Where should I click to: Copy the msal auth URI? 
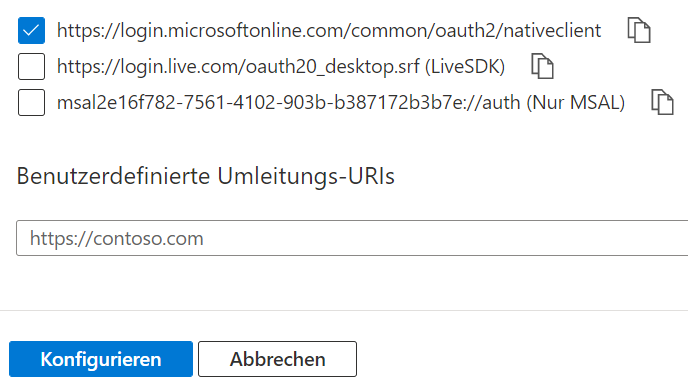point(662,102)
